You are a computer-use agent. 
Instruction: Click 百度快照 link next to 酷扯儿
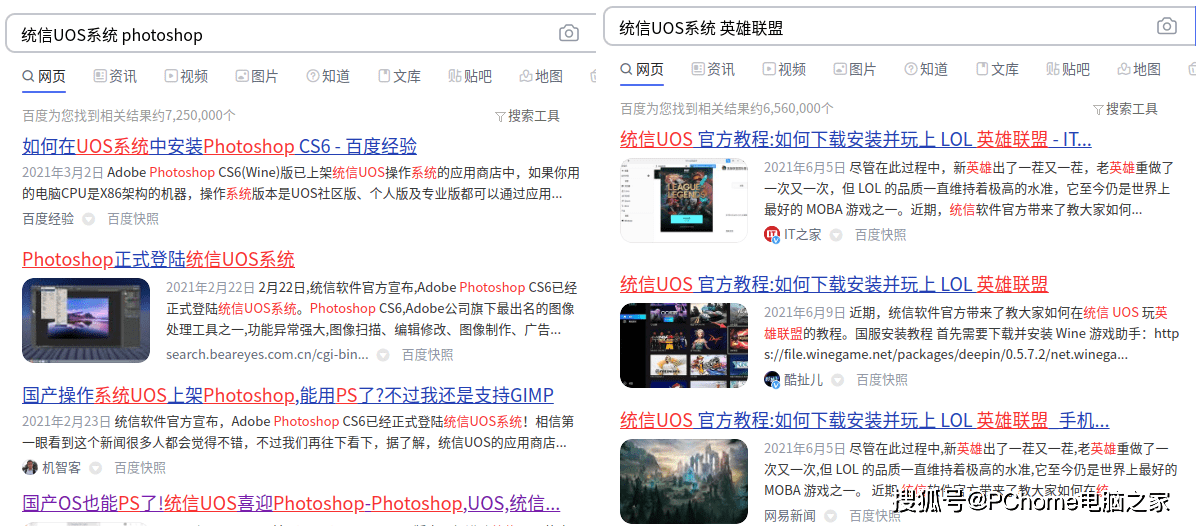[883, 380]
